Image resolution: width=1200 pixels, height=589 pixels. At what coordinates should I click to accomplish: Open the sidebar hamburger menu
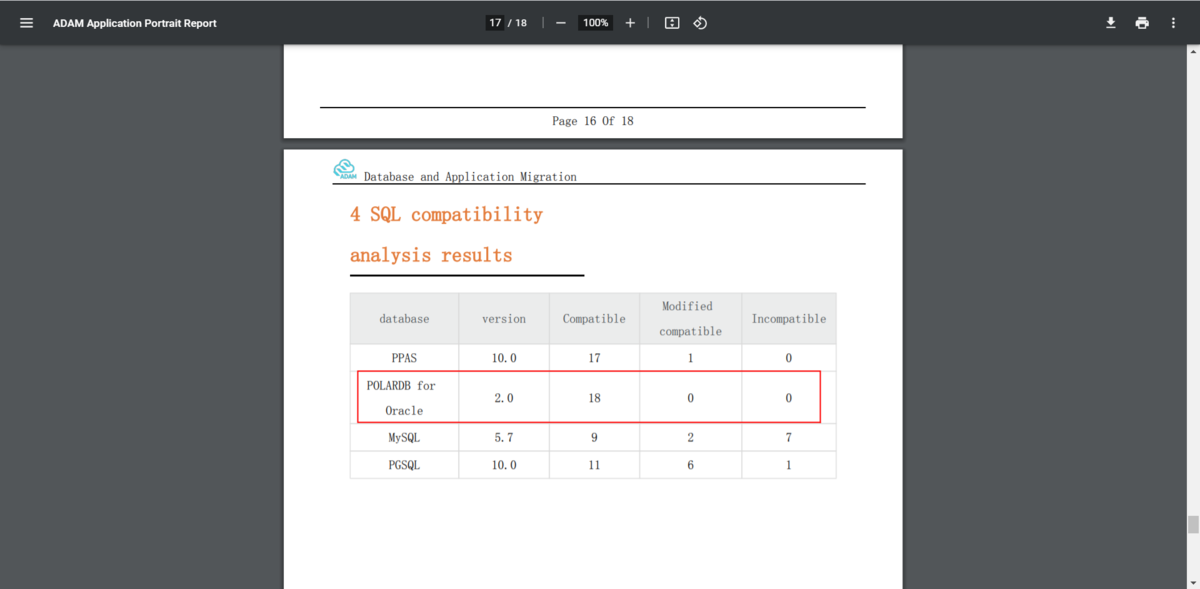pyautogui.click(x=27, y=23)
